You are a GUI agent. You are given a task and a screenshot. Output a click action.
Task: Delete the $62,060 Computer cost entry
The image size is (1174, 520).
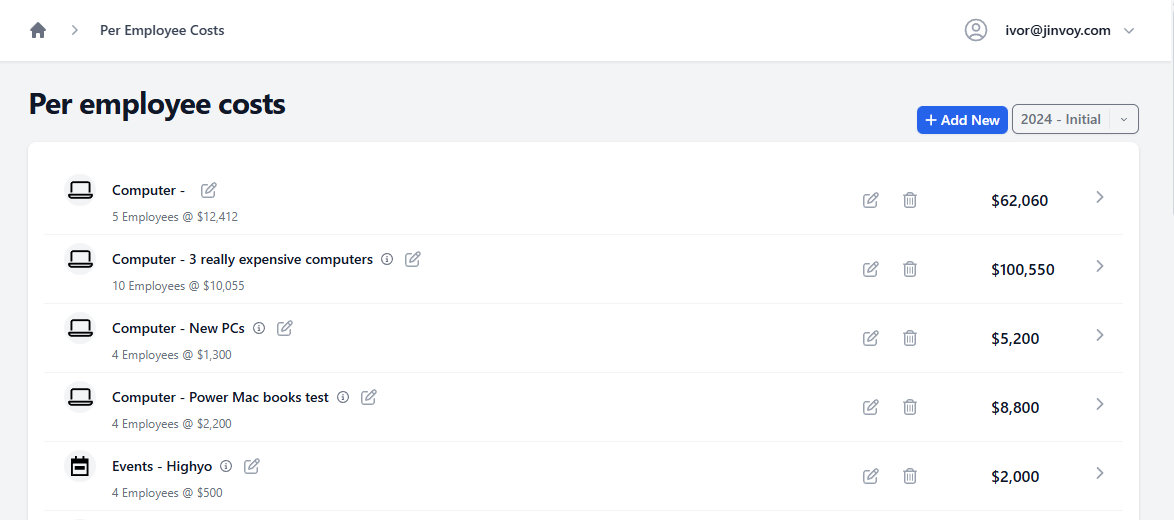(x=910, y=200)
